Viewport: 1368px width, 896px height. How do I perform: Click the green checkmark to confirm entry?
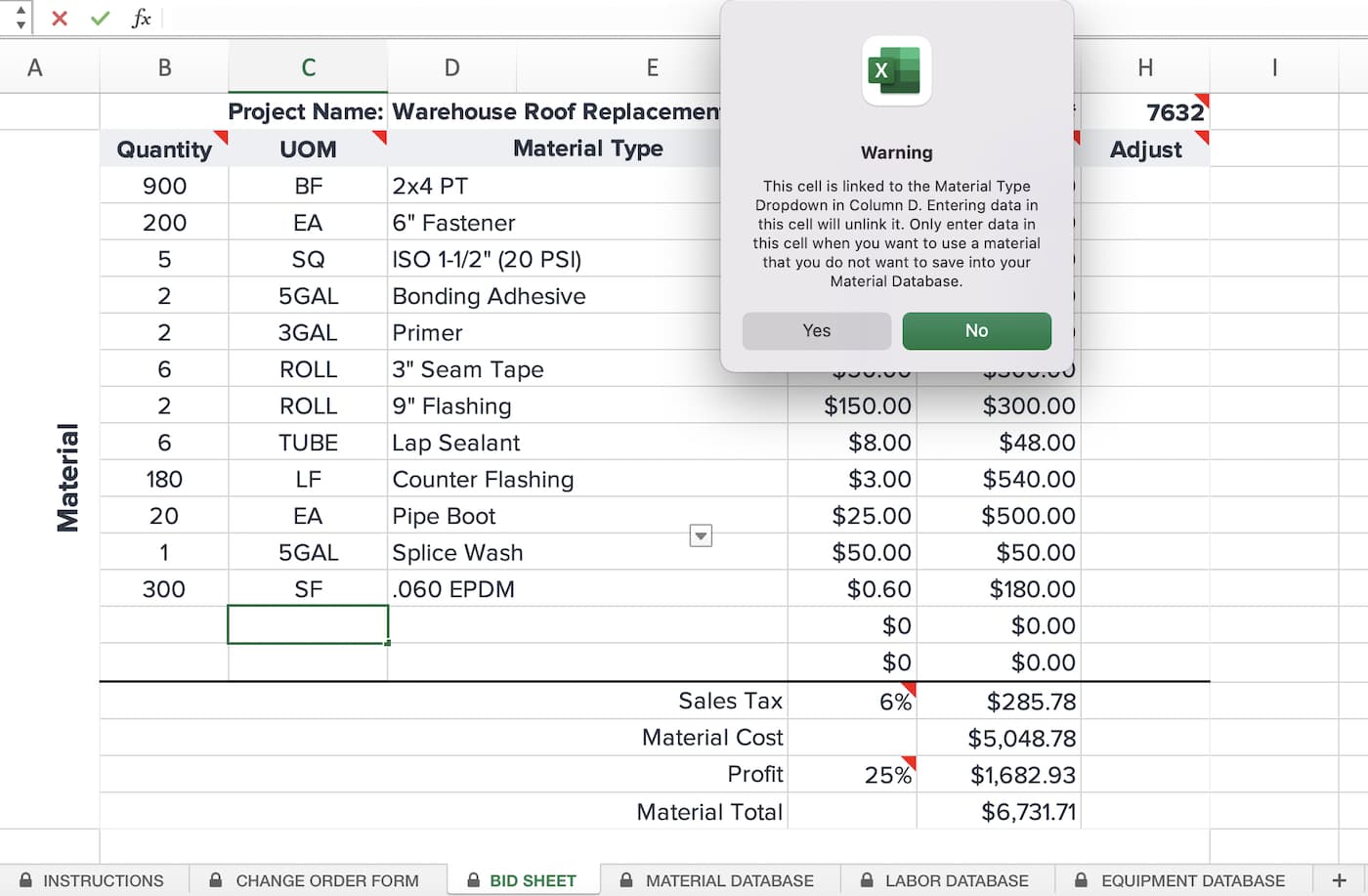coord(98,18)
